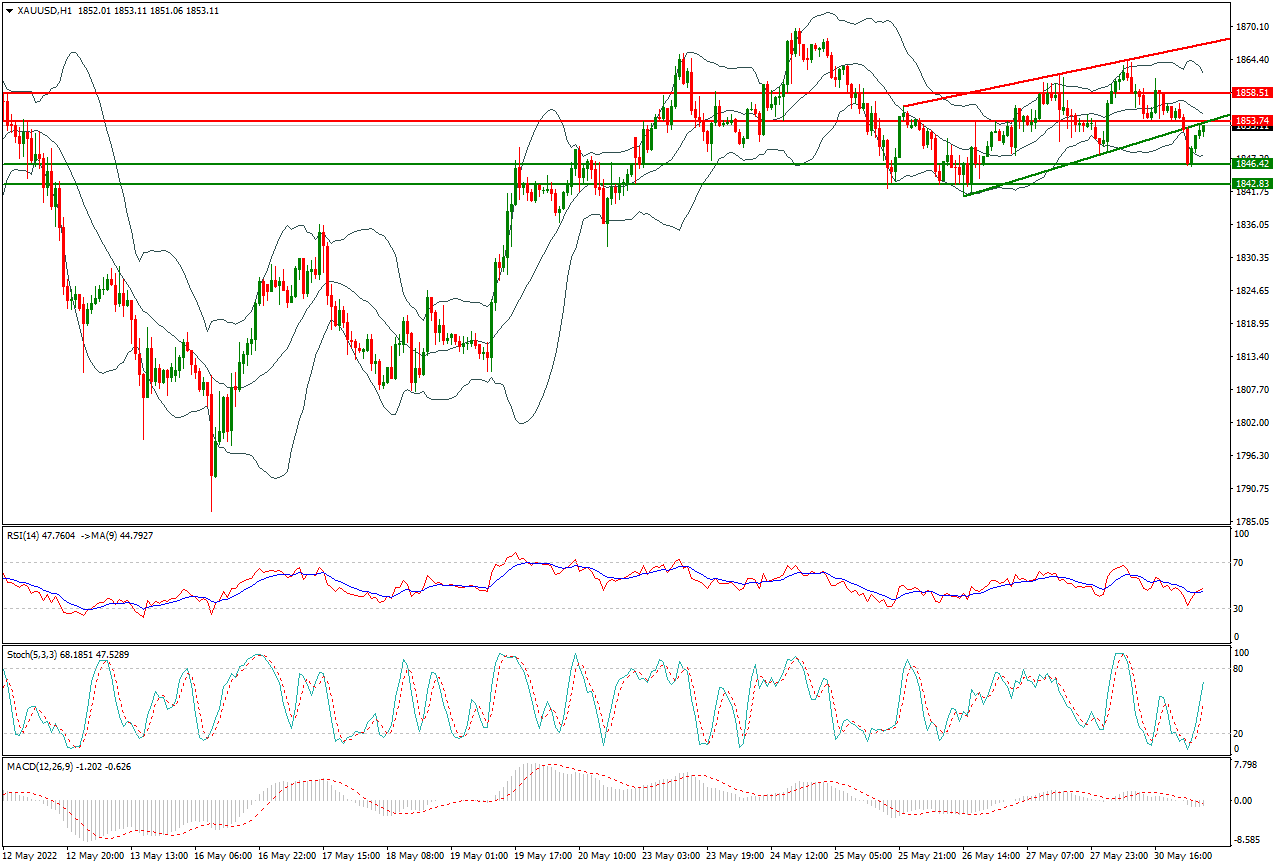Click the 1818.95 price axis label
The width and height of the screenshot is (1276, 867).
1252,324
